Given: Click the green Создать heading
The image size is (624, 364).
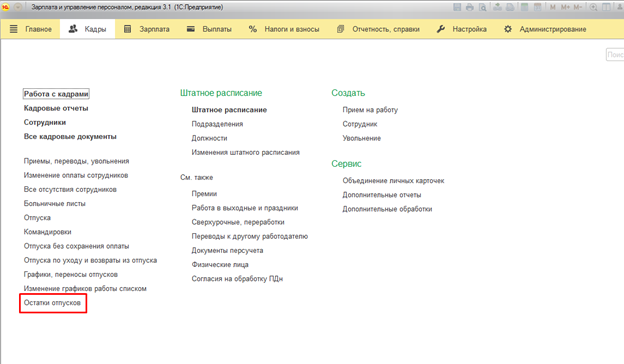Looking at the screenshot, I should coord(348,93).
